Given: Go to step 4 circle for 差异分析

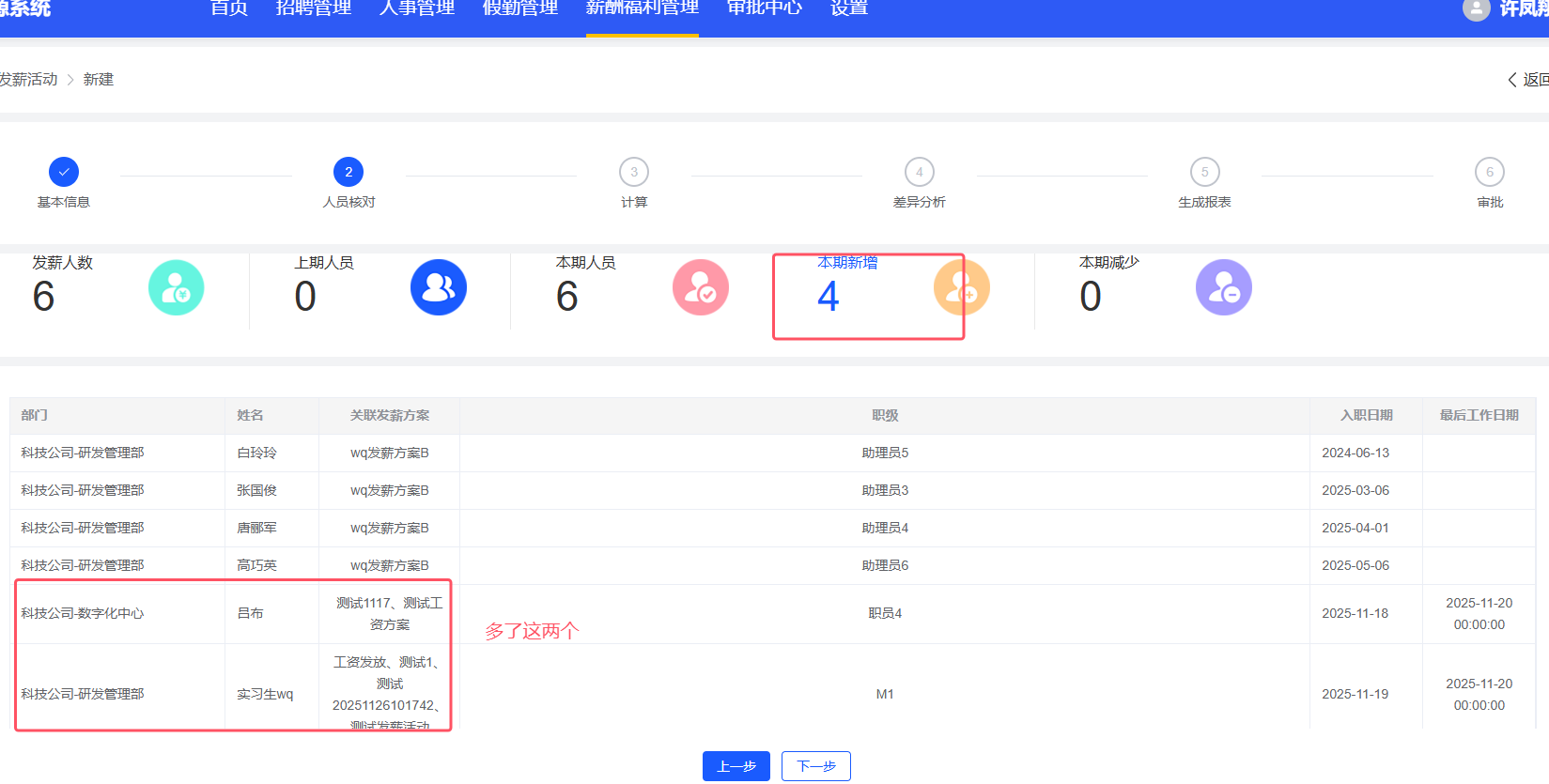Looking at the screenshot, I should [x=920, y=172].
